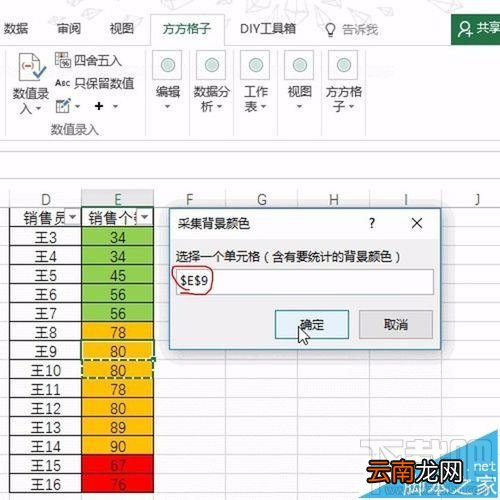
Task: Select cell 王12
Action: click(x=46, y=408)
